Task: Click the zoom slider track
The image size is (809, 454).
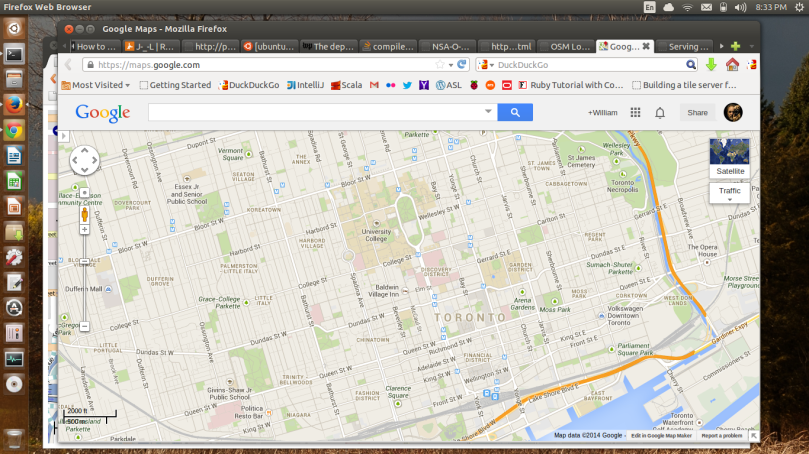Action: pyautogui.click(x=85, y=279)
